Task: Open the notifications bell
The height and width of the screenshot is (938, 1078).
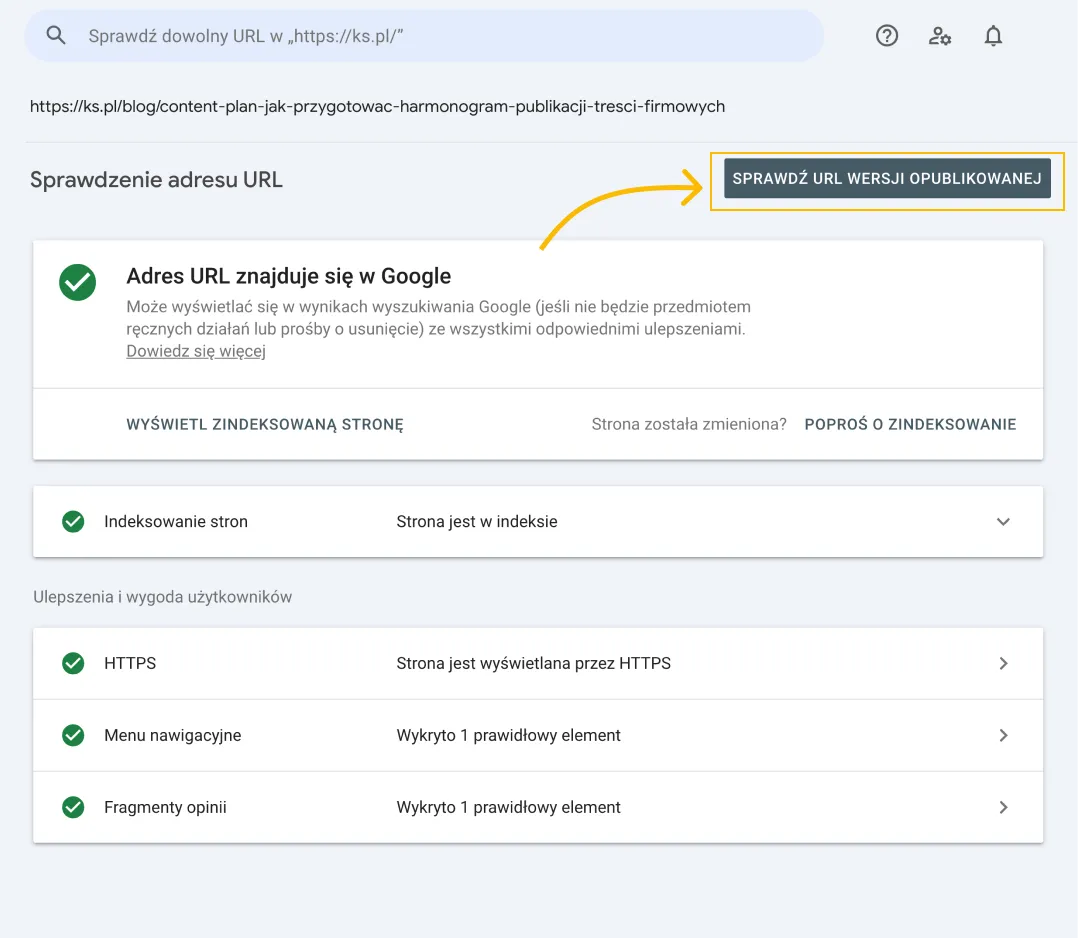Action: point(993,35)
